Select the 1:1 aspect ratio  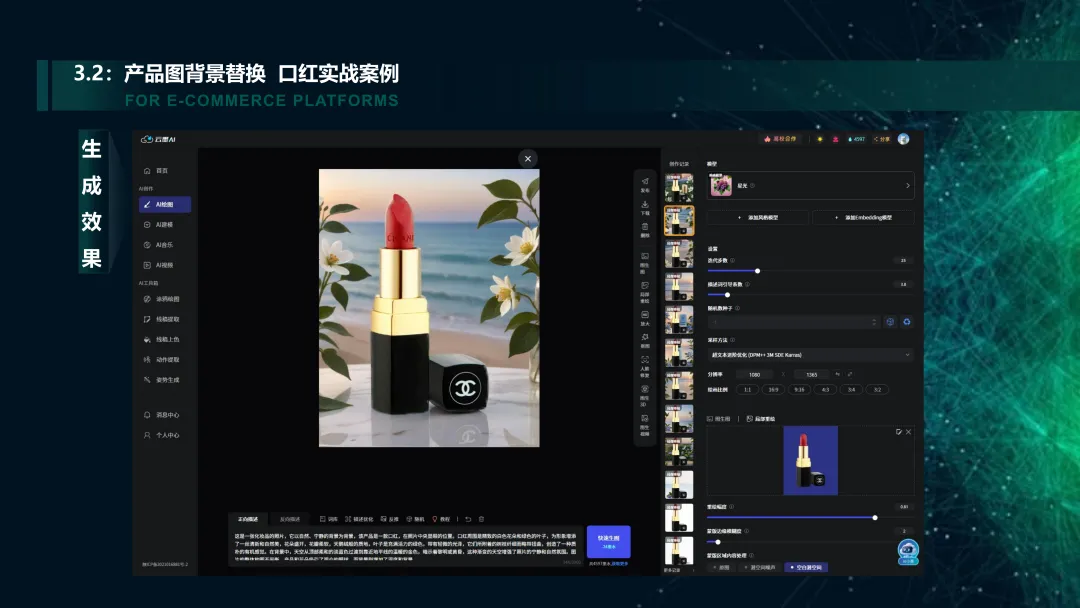point(747,390)
